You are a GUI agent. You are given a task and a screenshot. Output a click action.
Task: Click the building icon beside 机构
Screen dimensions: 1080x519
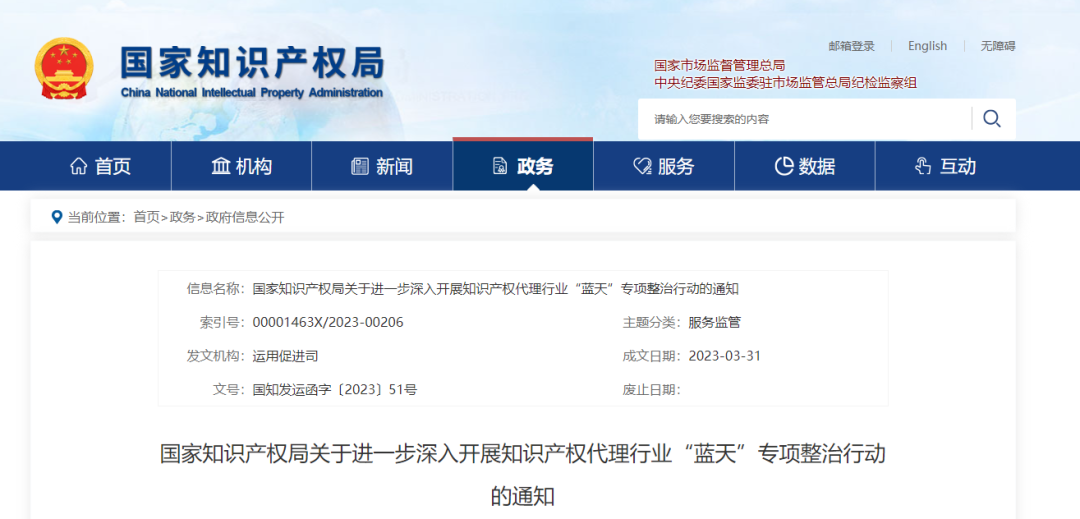(x=220, y=166)
